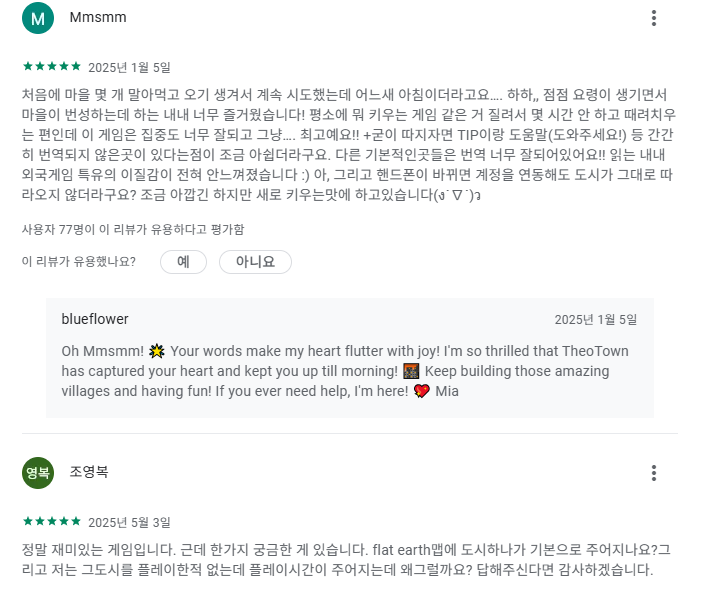Click Mmsmm's review date 2025년 1월 5일
Screen dimensions: 703x589
click(x=129, y=68)
